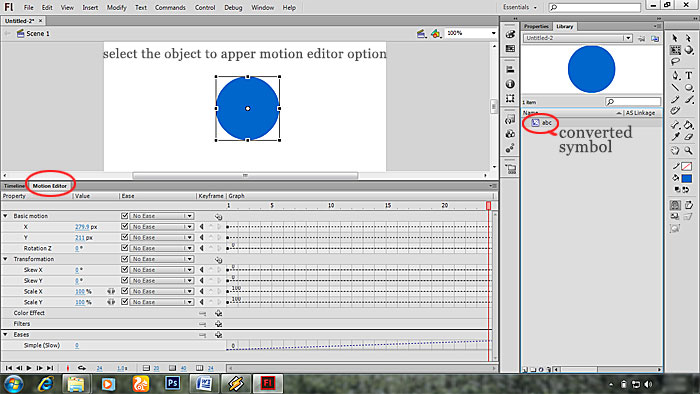Toggle ease checkbox for Skew Y

(x=125, y=280)
